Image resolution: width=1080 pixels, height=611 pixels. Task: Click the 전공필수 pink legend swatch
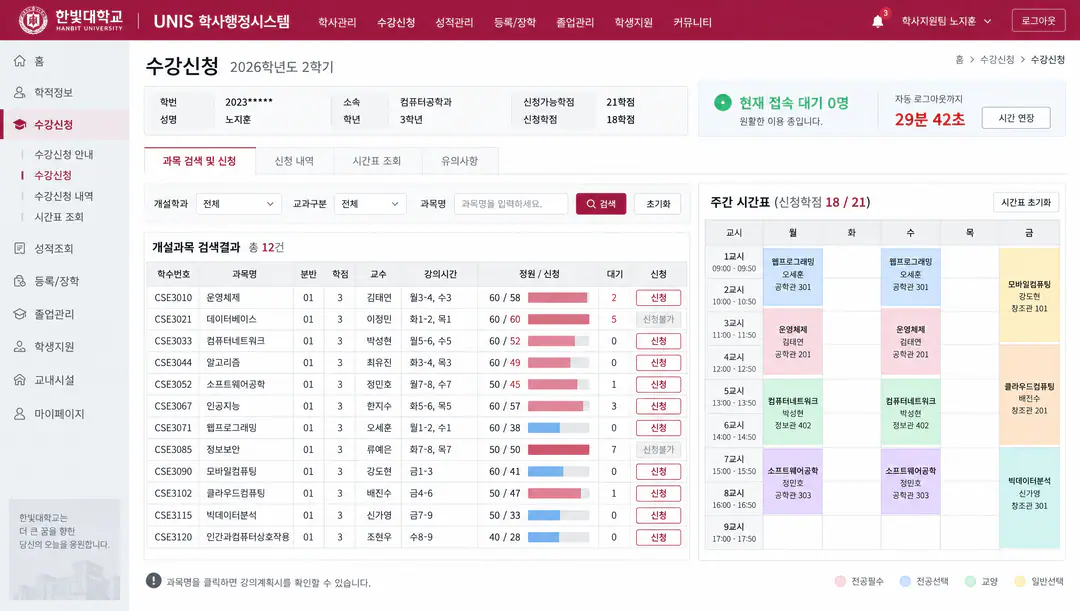pyautogui.click(x=840, y=581)
